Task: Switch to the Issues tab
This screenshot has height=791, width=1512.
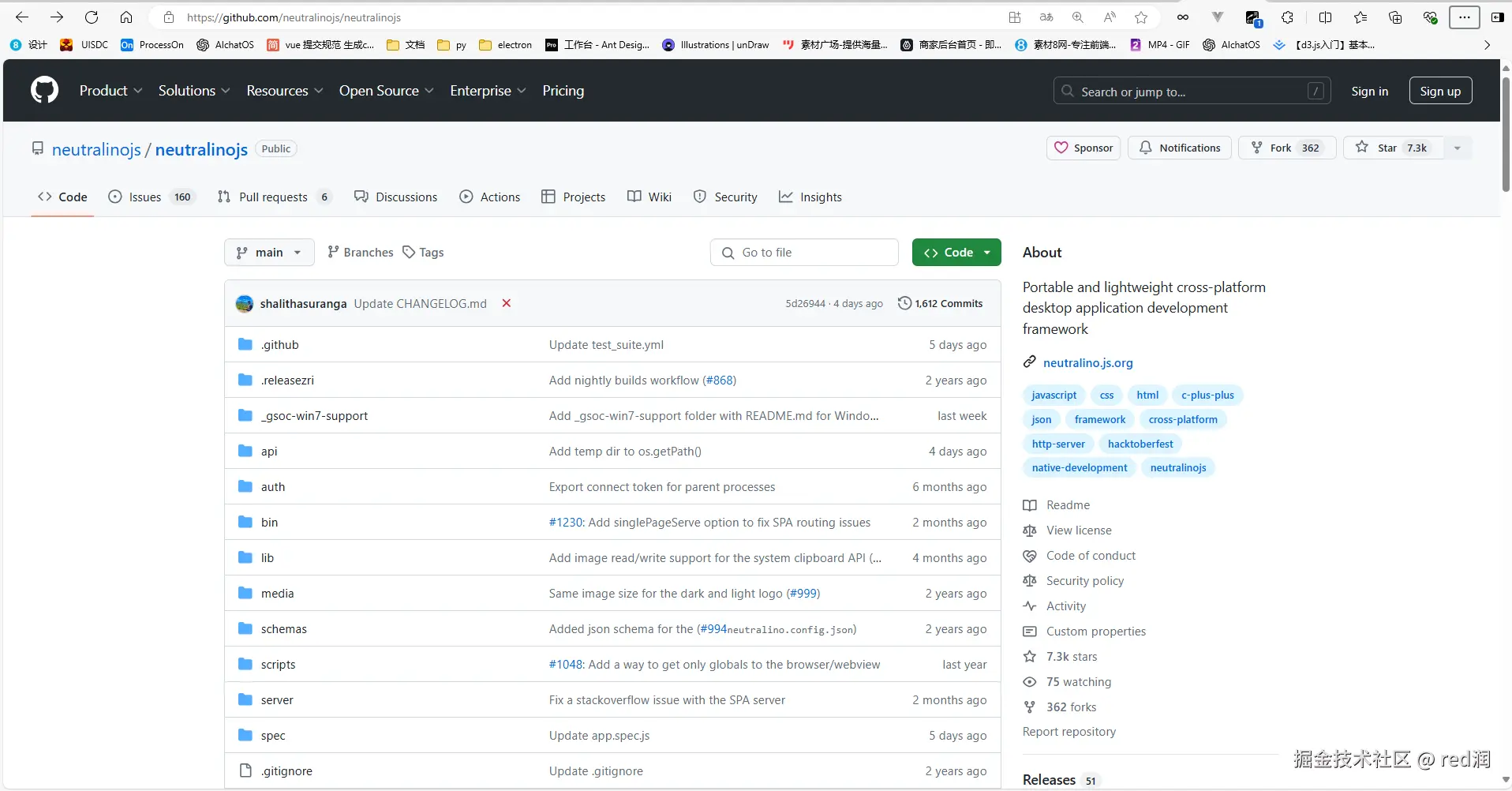Action: 150,197
